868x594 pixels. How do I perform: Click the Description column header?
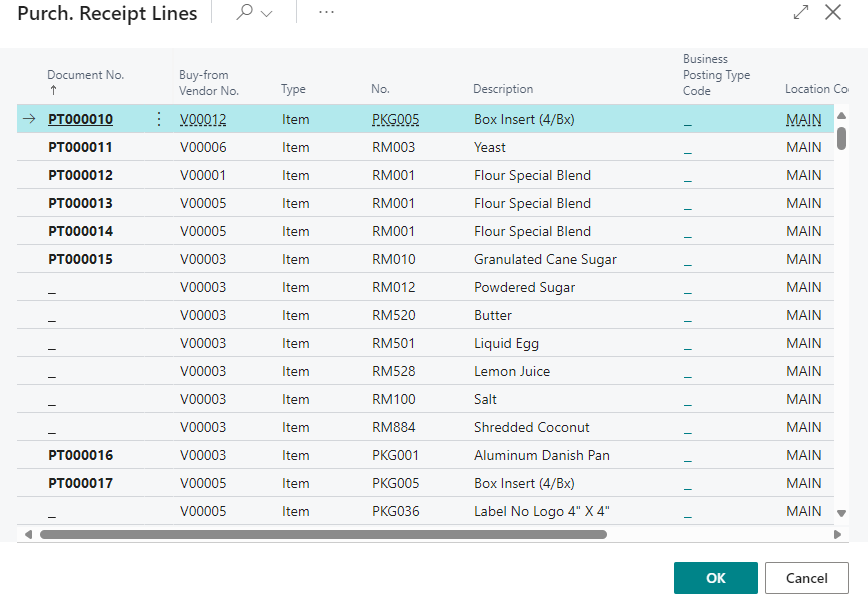click(503, 89)
